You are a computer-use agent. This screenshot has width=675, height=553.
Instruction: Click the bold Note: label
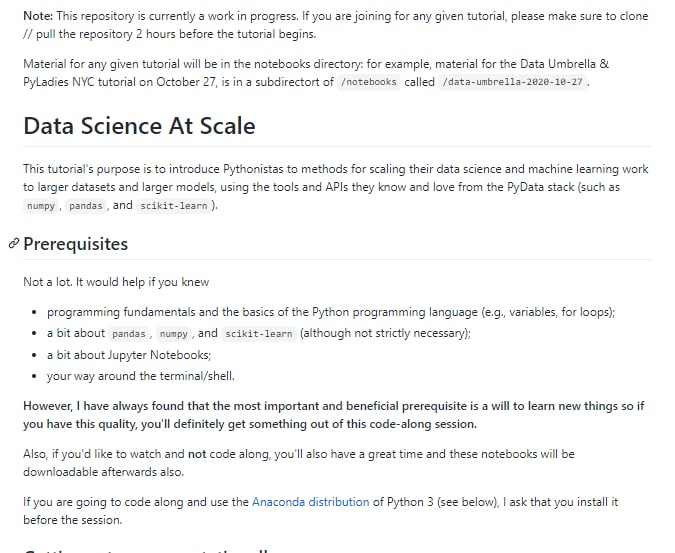[x=38, y=16]
